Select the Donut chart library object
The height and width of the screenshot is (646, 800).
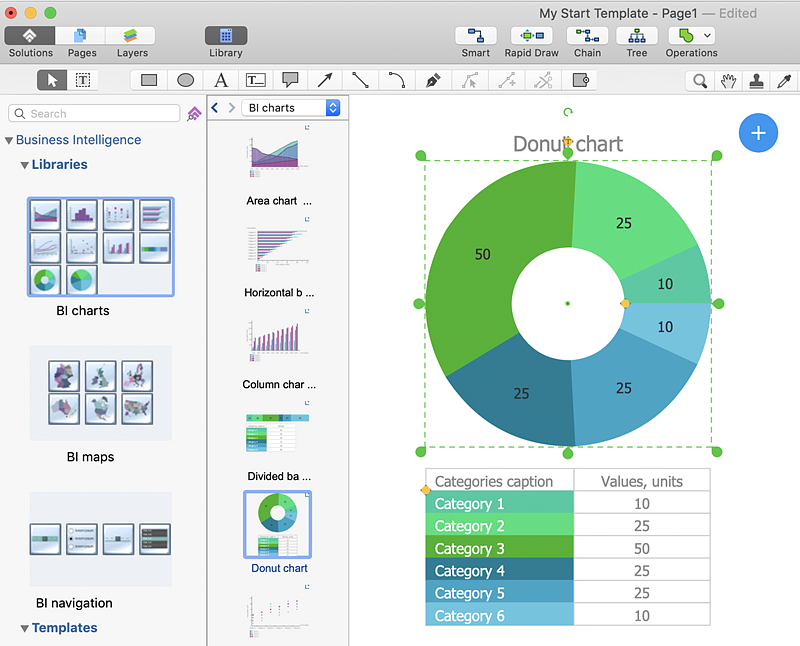click(278, 525)
